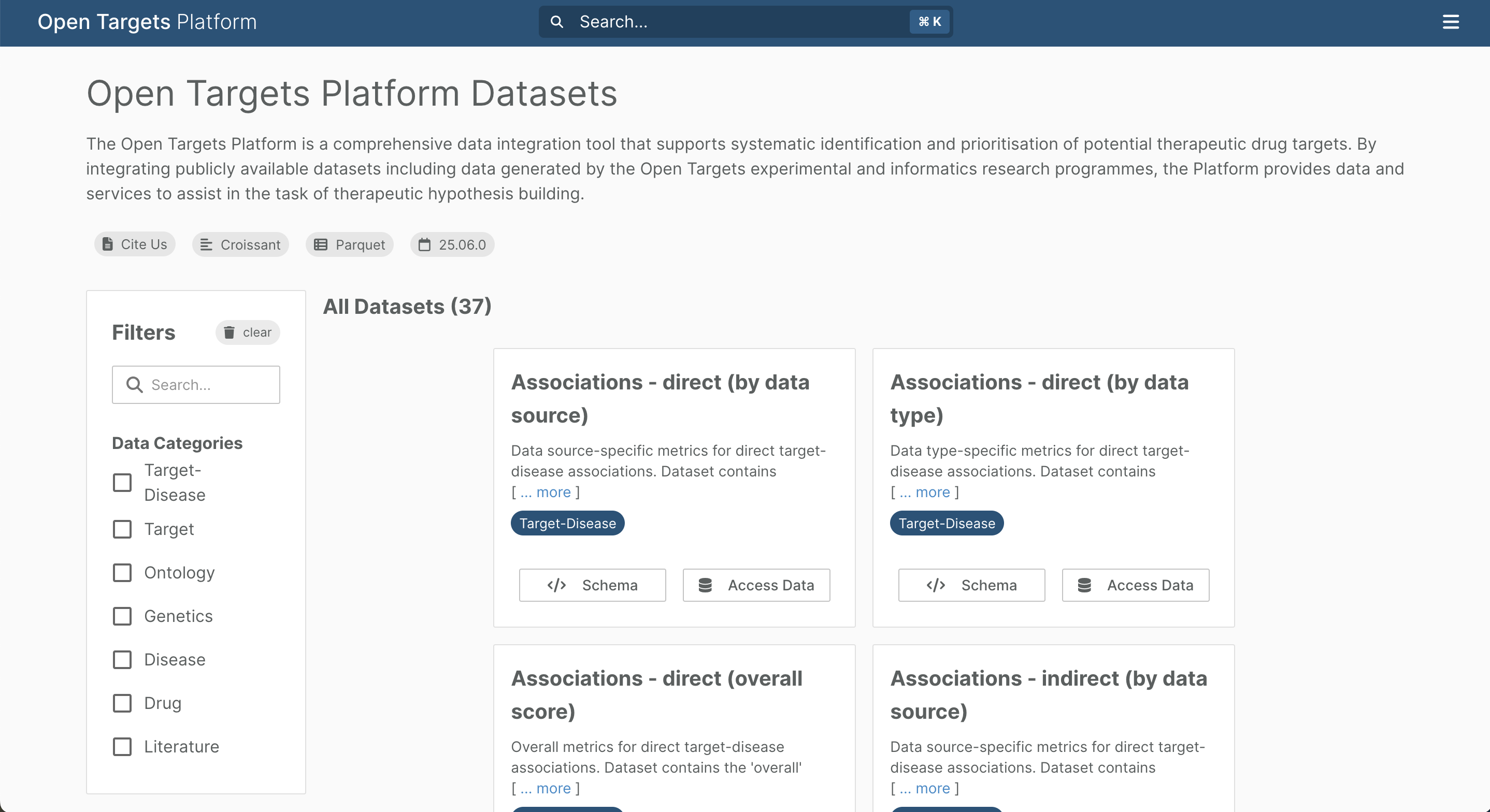
Task: Click the Croissant metadata badge icon
Action: click(x=207, y=244)
